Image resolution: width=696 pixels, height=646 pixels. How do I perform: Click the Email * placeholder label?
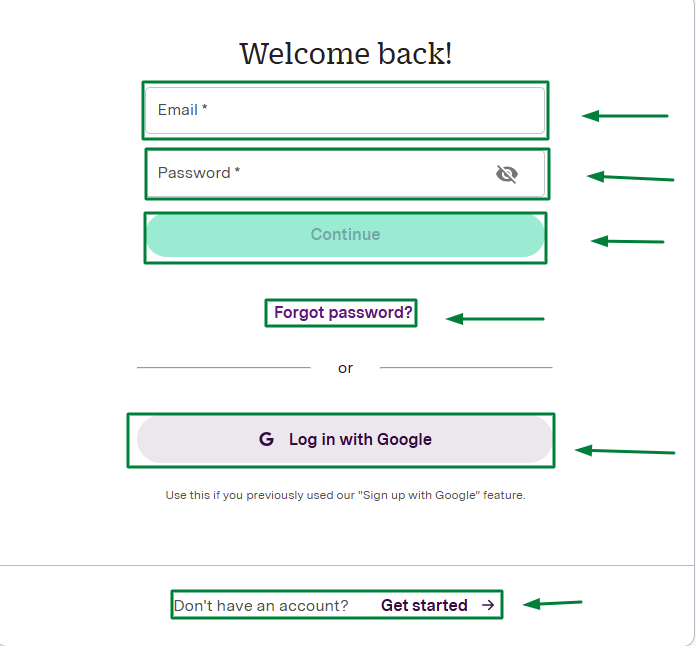[182, 110]
